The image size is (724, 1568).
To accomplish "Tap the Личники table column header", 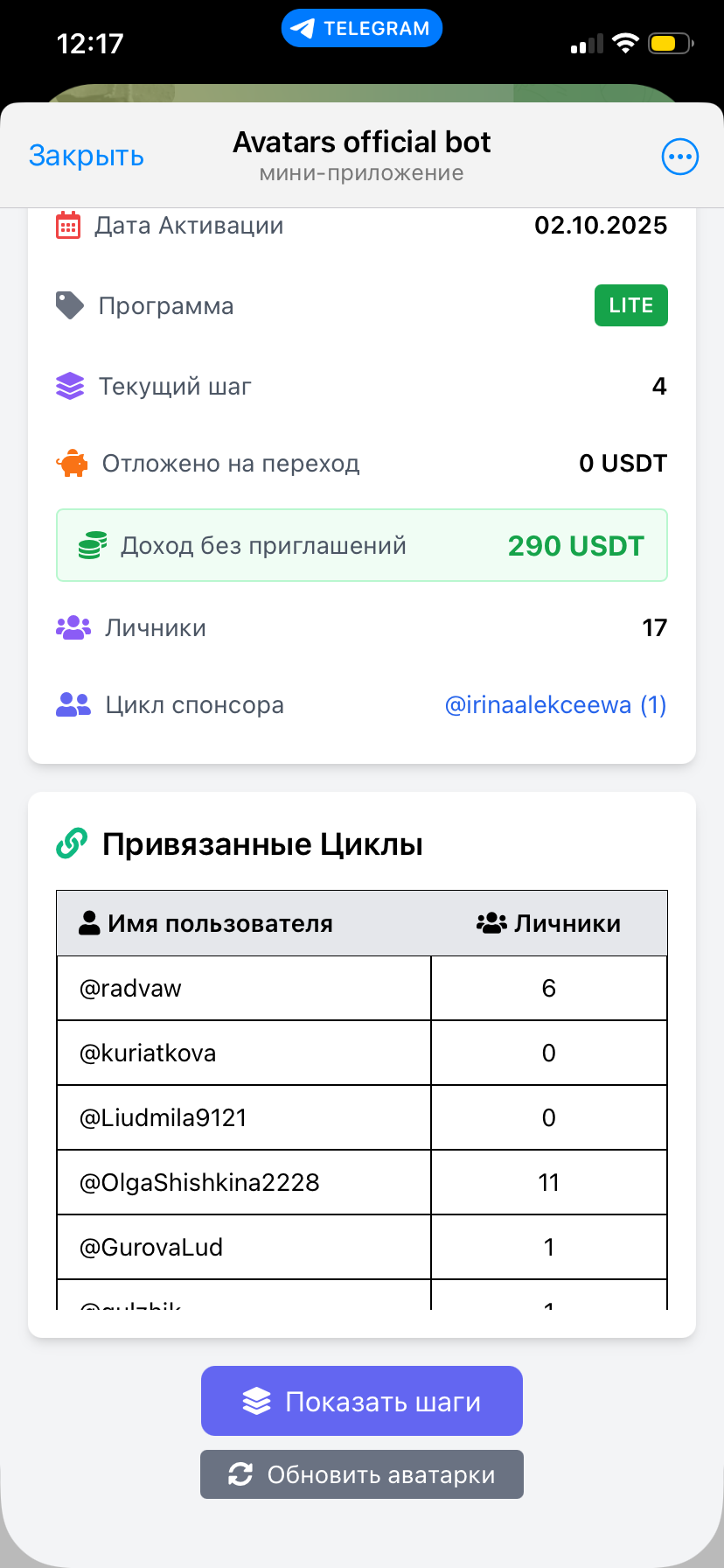I will click(x=549, y=923).
